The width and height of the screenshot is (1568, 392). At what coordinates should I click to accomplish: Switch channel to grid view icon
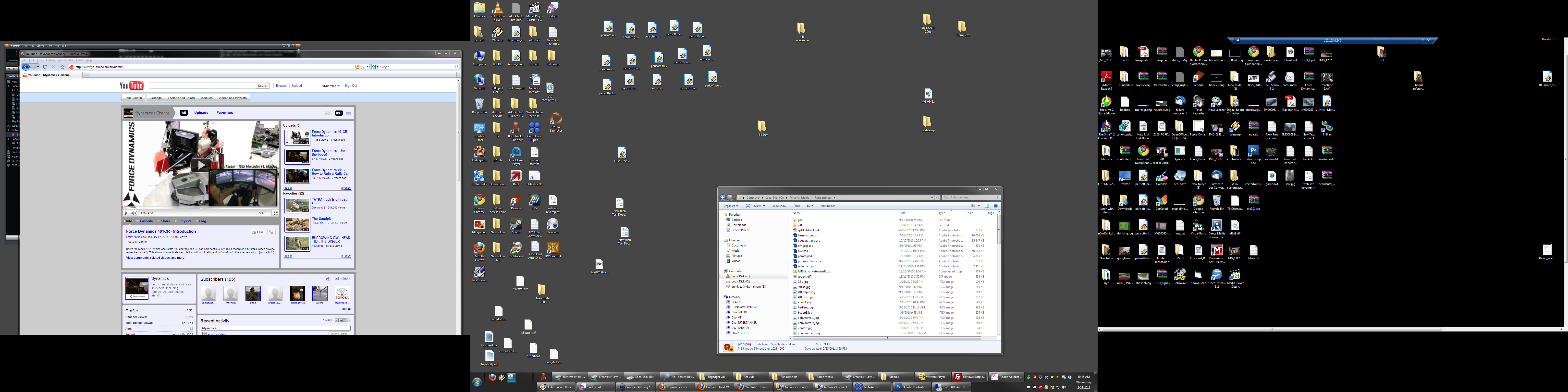(348, 113)
